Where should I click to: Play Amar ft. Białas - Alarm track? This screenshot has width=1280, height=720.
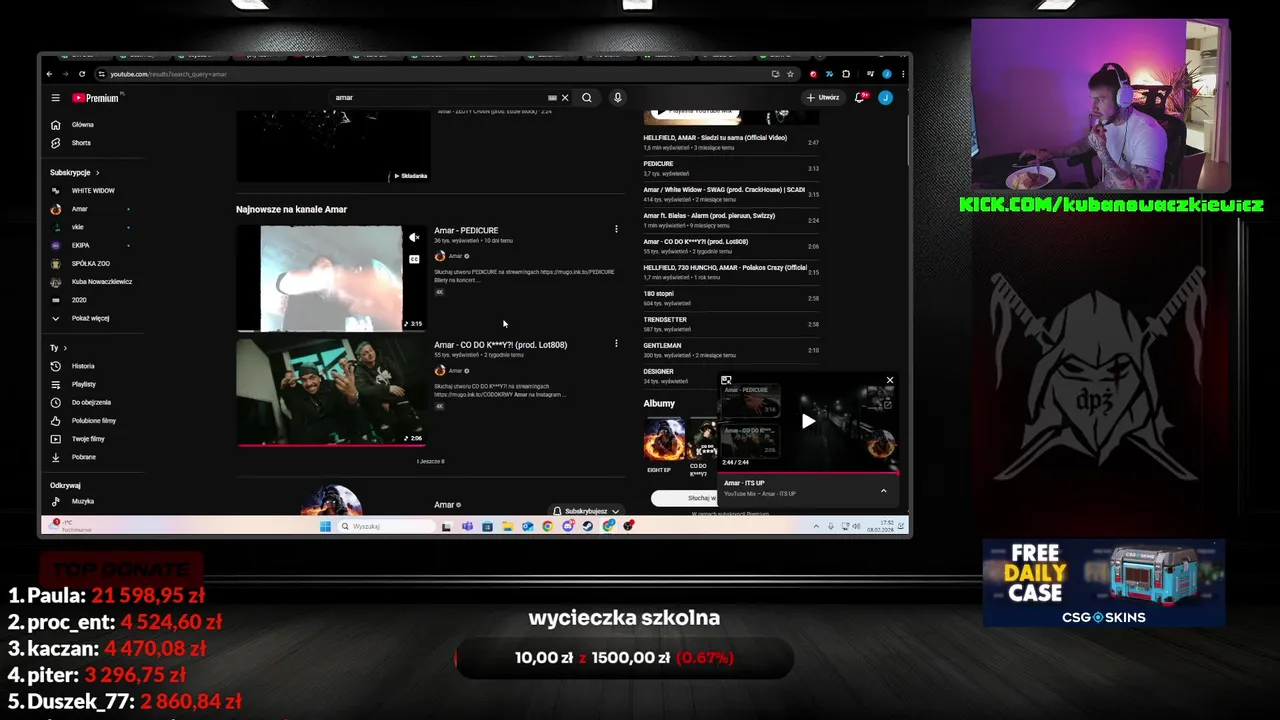731,220
